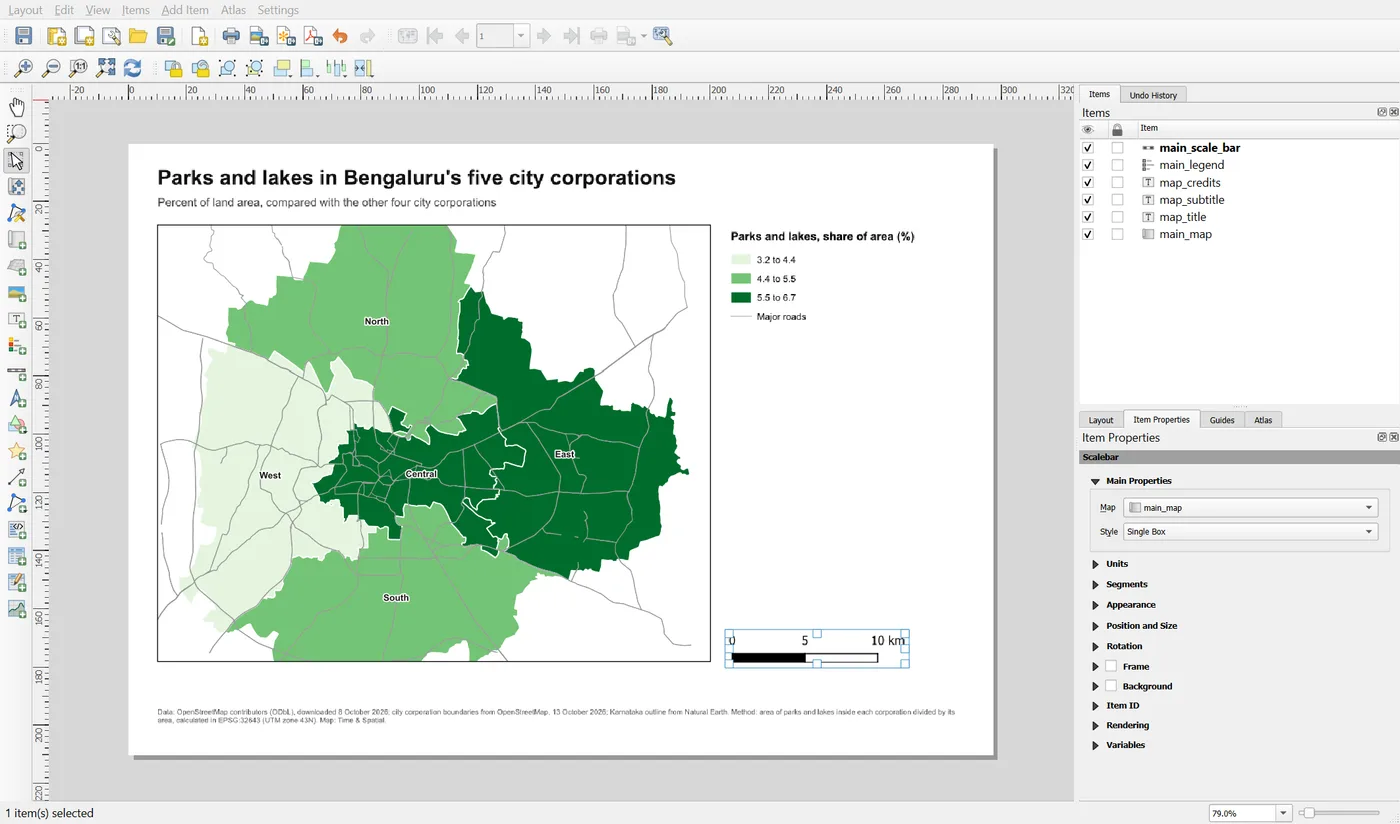Open the Style dropdown showing Single Box
This screenshot has height=824, width=1400.
[x=1251, y=532]
